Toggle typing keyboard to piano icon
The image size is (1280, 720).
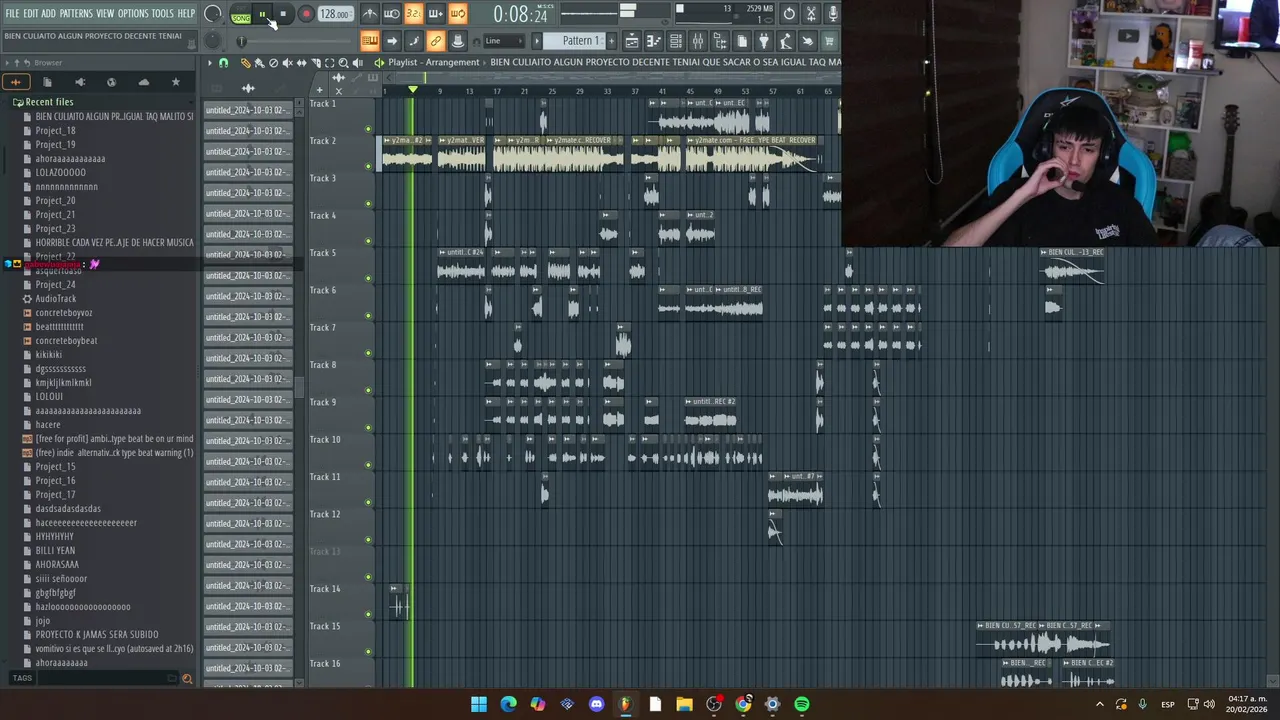pos(370,41)
